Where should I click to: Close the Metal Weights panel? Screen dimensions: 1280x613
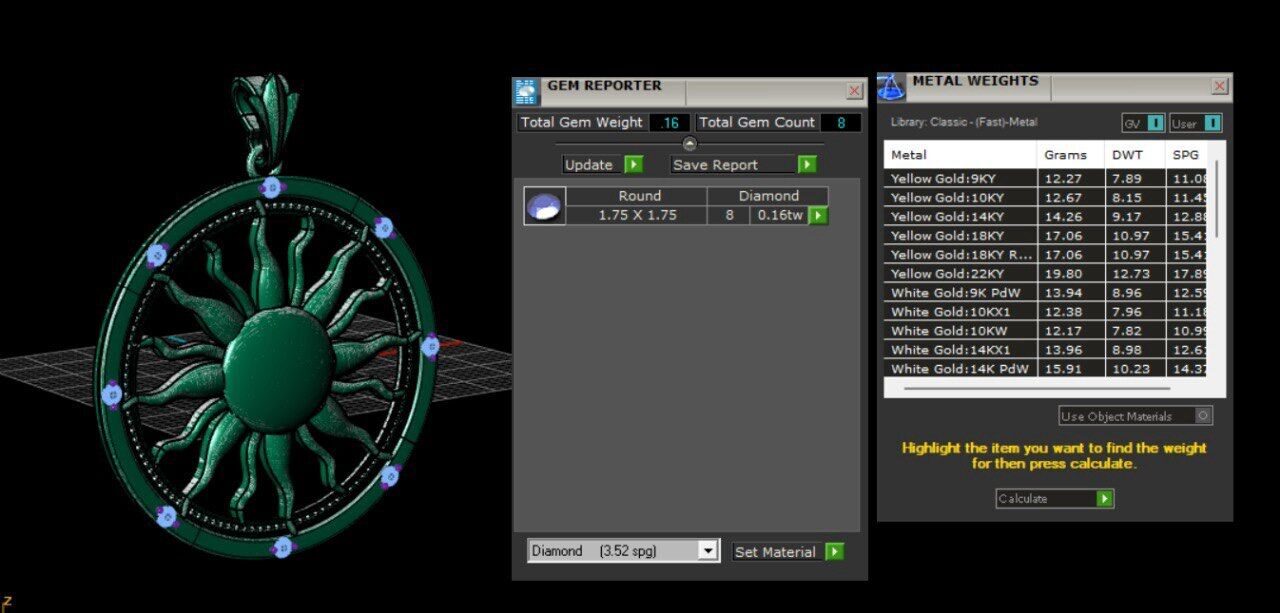[x=1219, y=87]
